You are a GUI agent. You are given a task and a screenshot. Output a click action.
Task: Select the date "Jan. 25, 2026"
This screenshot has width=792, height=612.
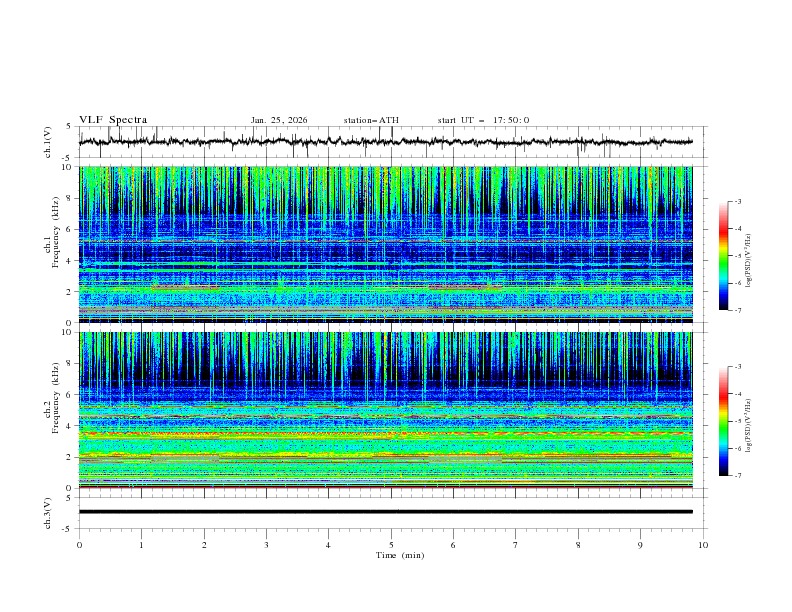[x=279, y=120]
